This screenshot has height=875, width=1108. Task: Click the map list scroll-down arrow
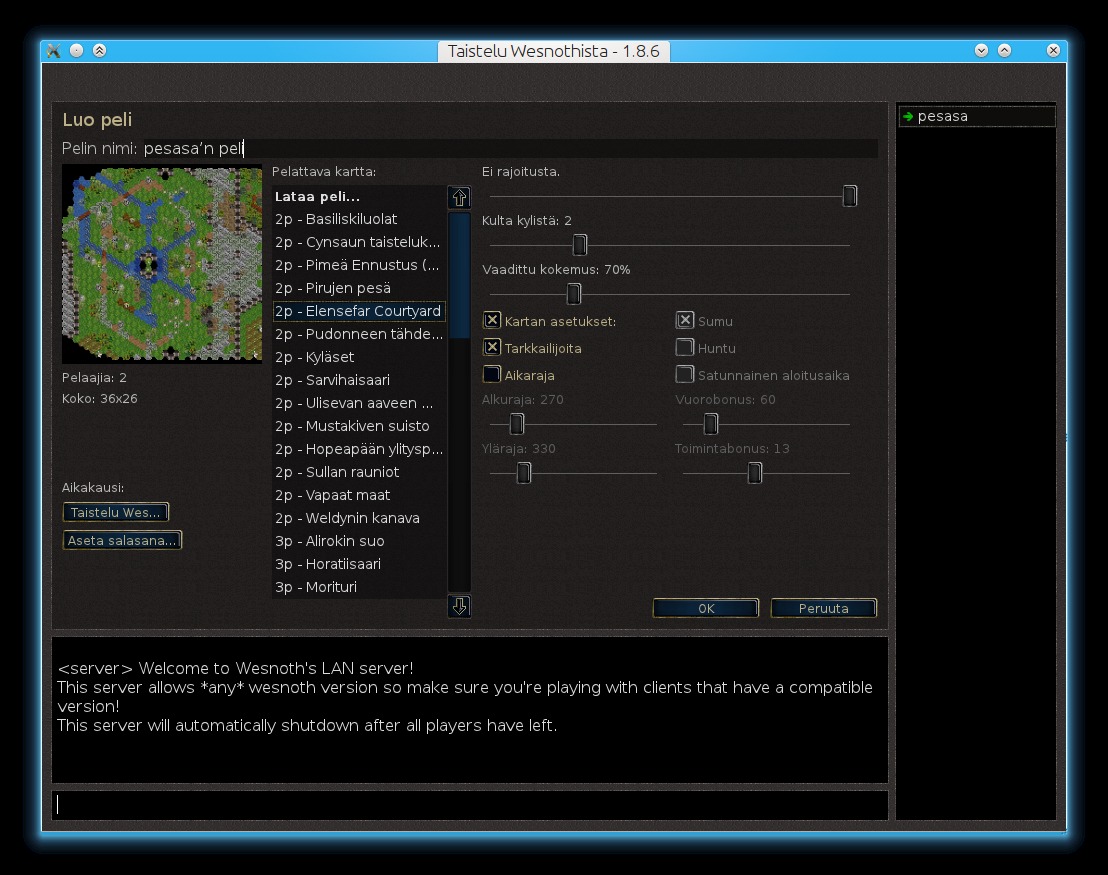pos(459,606)
